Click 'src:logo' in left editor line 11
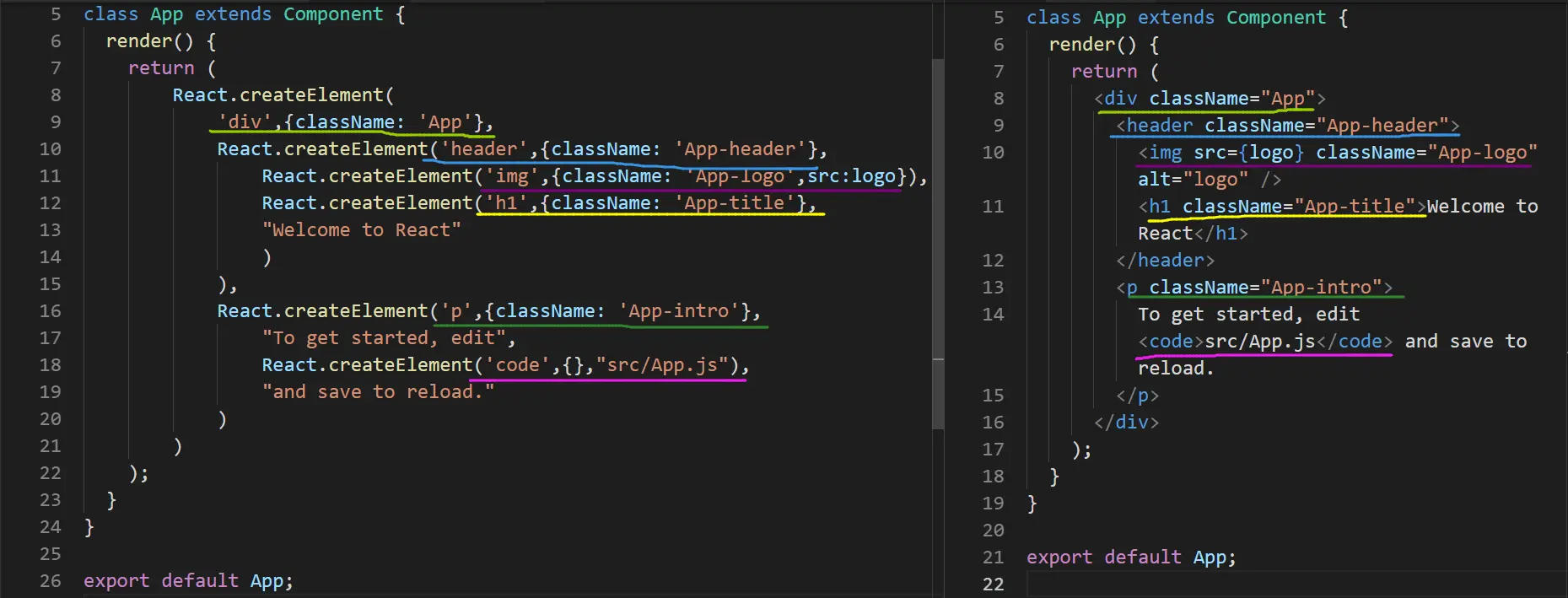1568x598 pixels. point(852,176)
